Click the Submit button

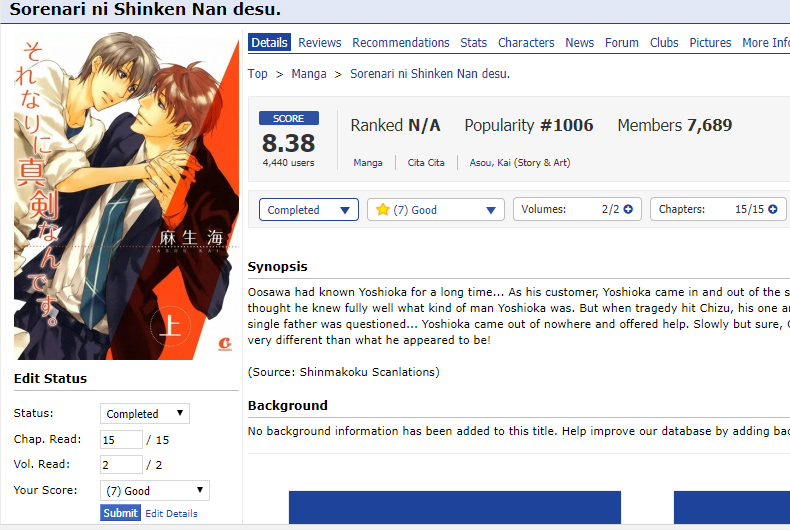click(120, 513)
